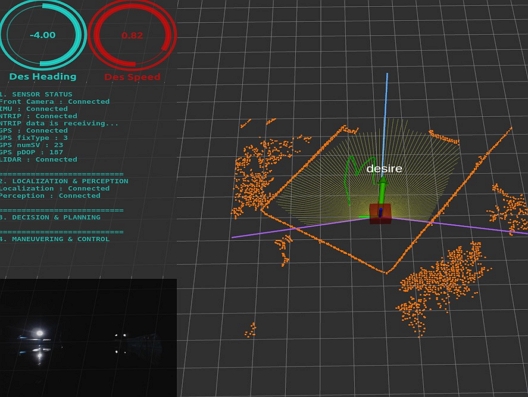Click the Des Speed gauge value 0.82

click(x=132, y=35)
